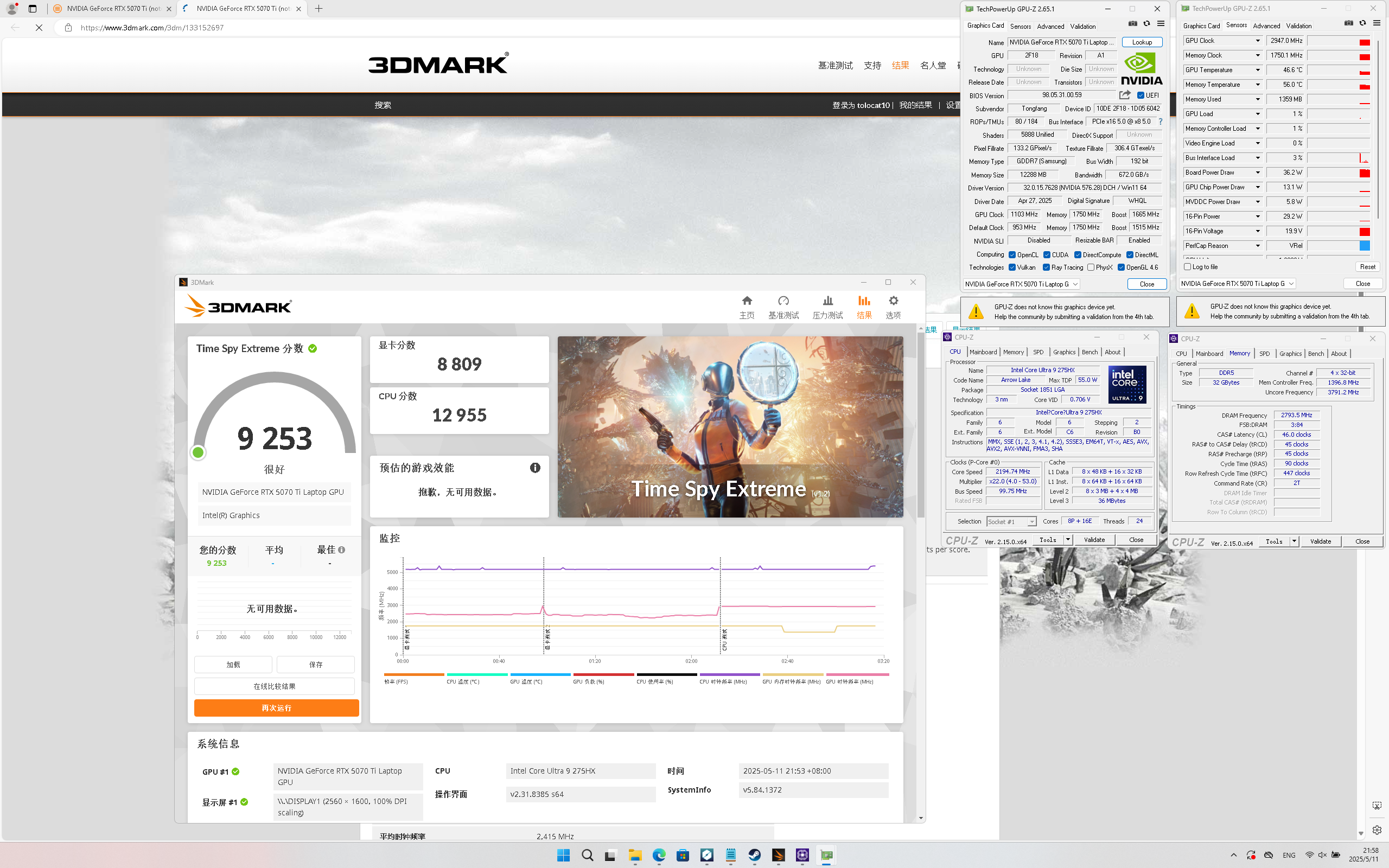This screenshot has height=868, width=1389.
Task: Expand the GPU Clock sensor dropdown
Action: point(1258,41)
